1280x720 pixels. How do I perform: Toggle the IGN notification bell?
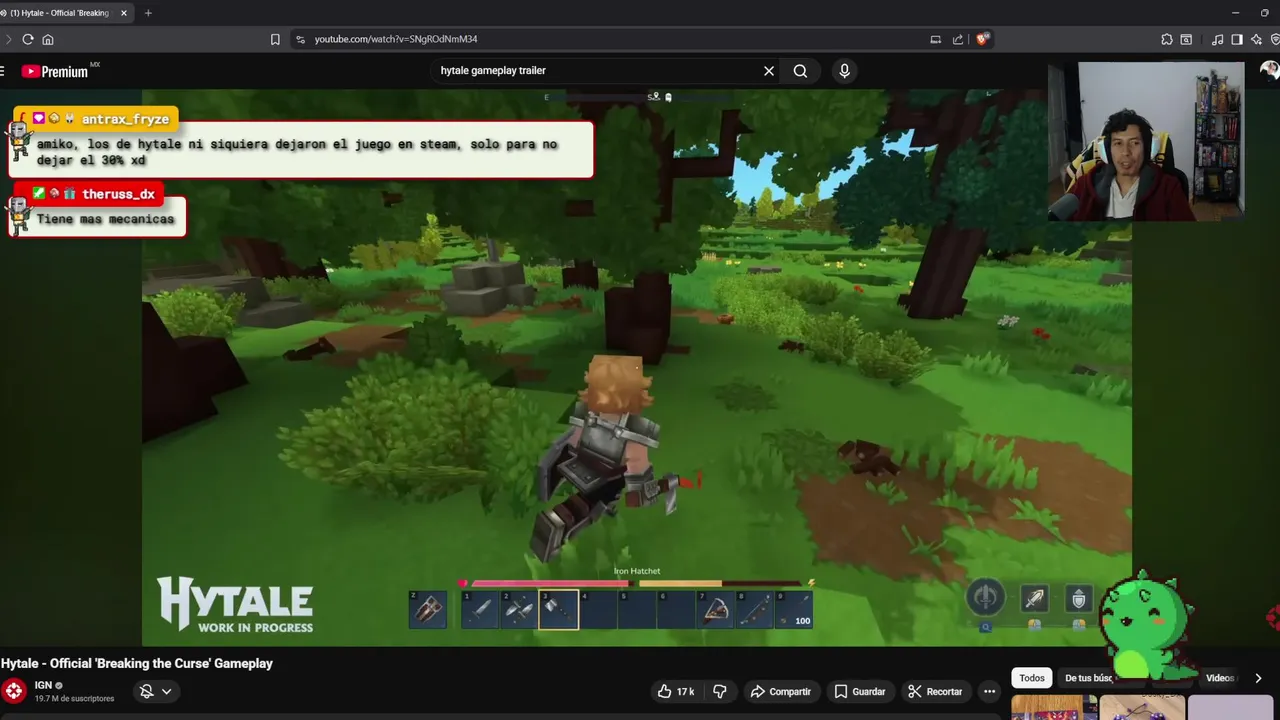146,691
